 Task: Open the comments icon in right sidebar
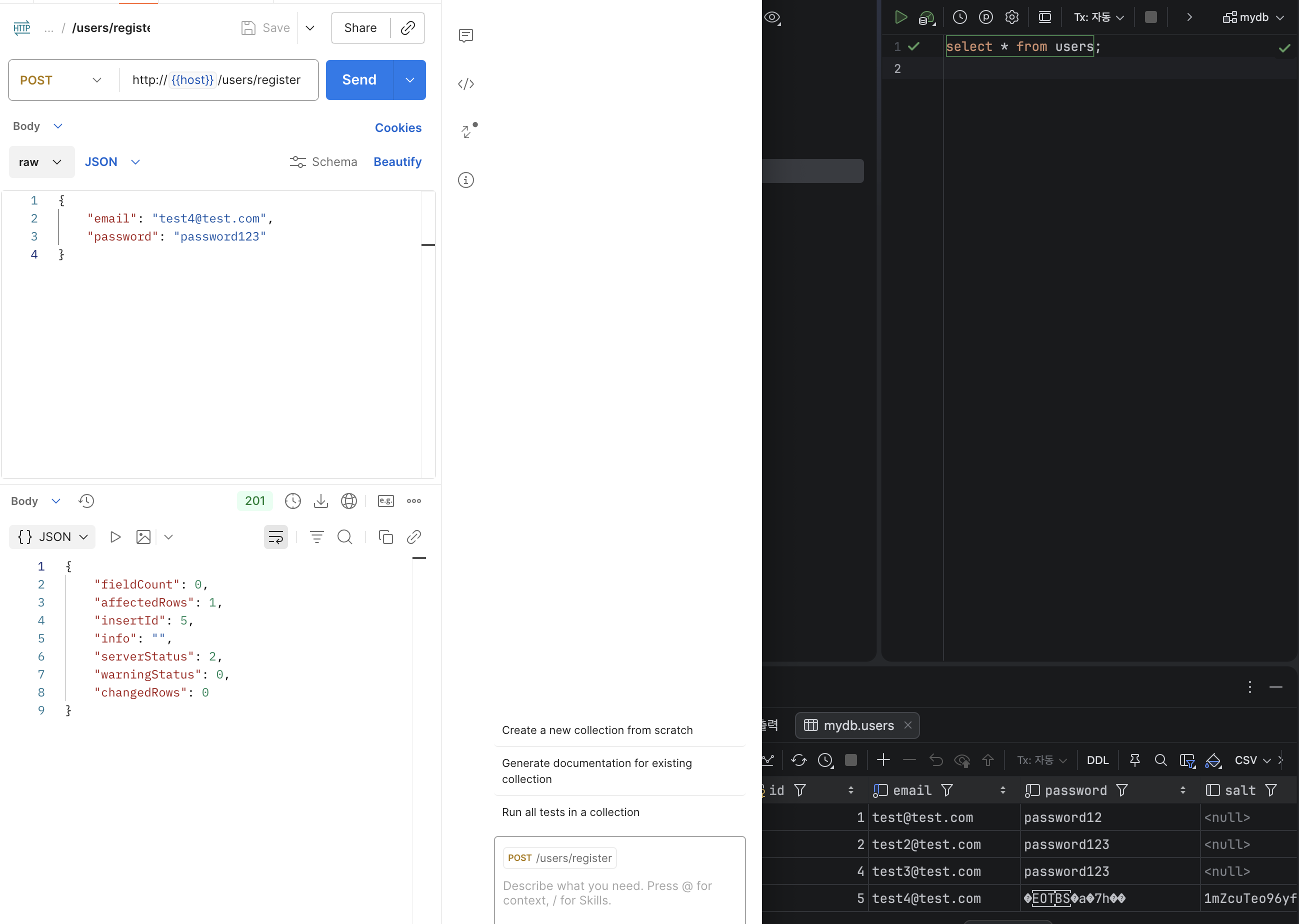[465, 36]
